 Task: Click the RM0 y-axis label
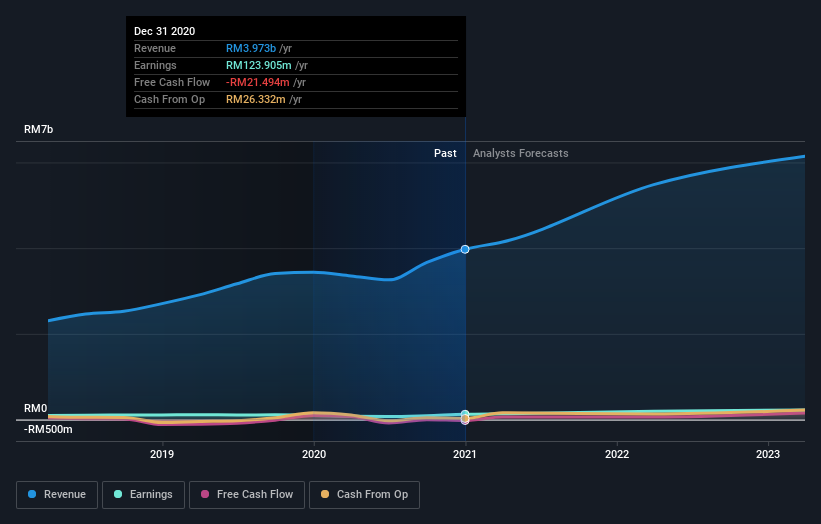(35, 408)
